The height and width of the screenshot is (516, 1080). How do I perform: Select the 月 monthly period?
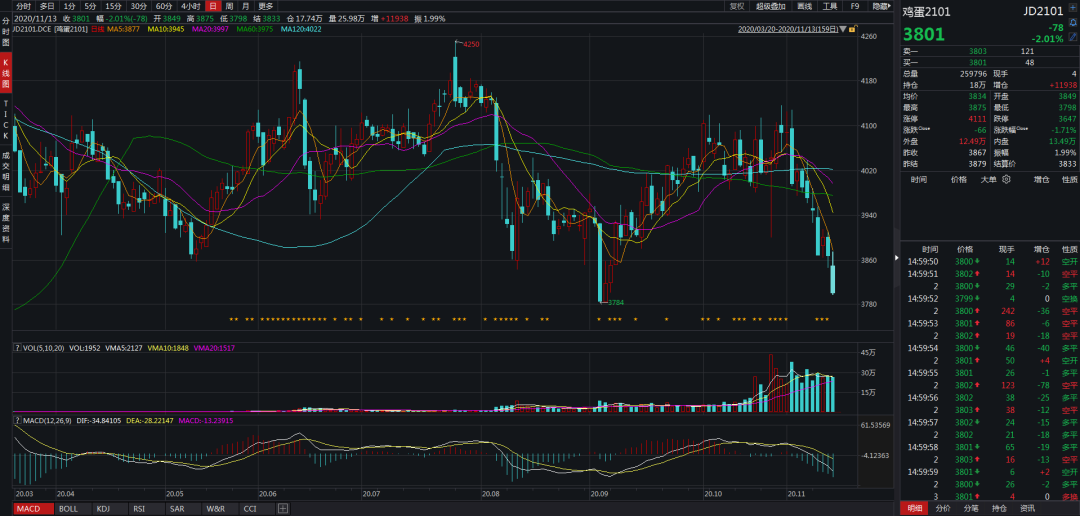coord(245,6)
